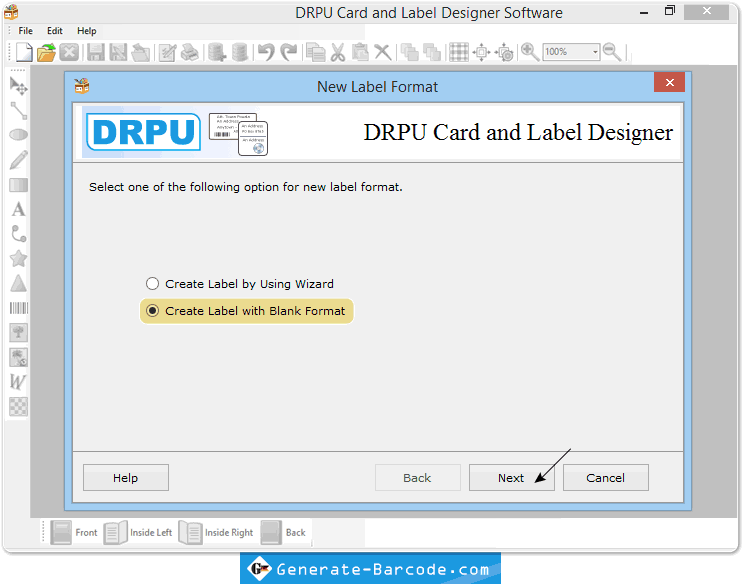Select the Line drawing tool

(x=19, y=111)
